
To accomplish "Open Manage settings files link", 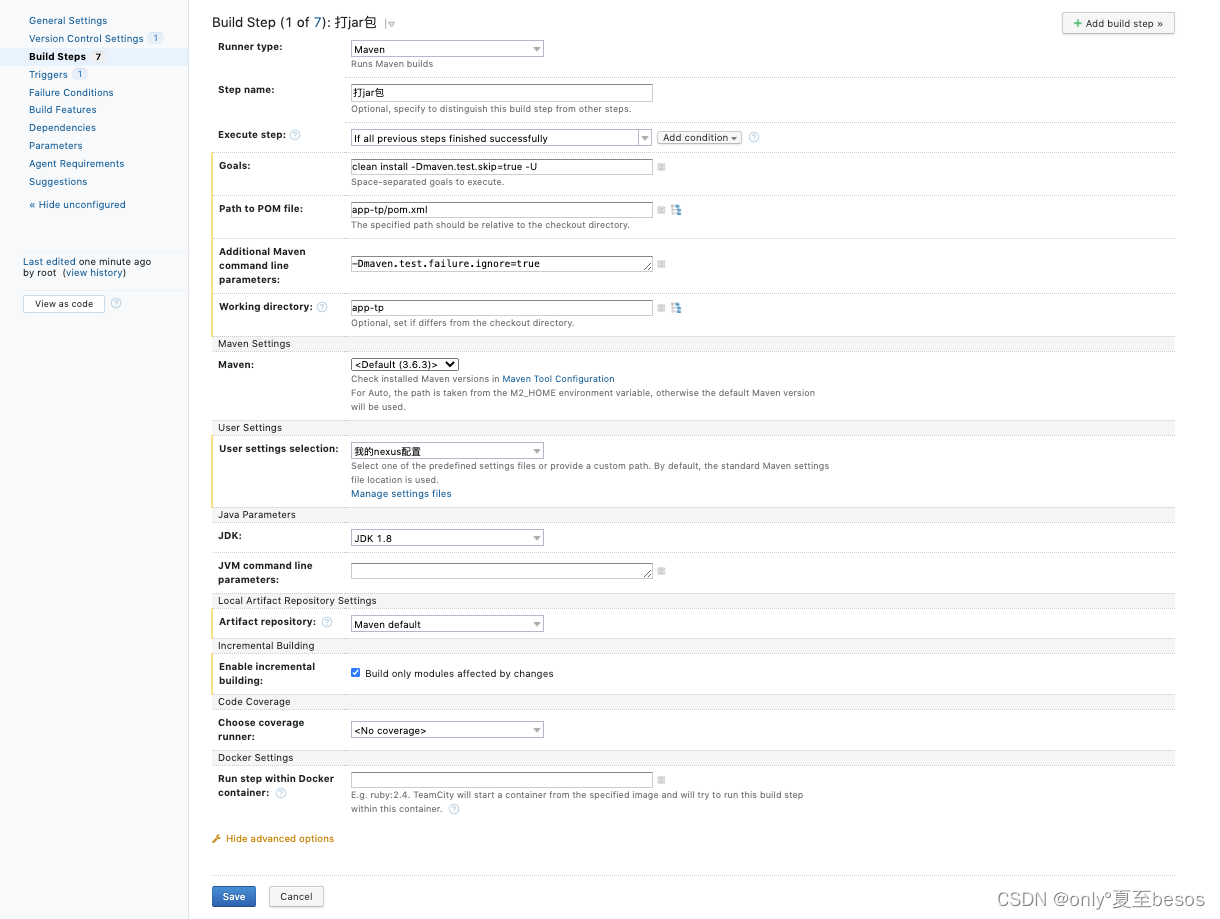I will 401,494.
